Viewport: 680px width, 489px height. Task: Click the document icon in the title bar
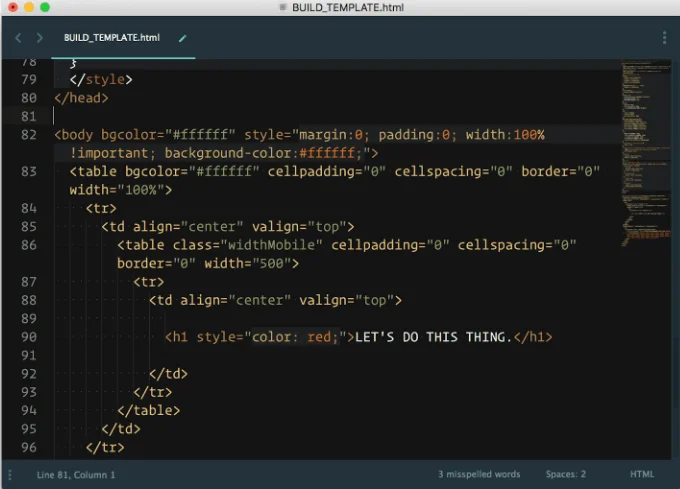[x=283, y=7]
